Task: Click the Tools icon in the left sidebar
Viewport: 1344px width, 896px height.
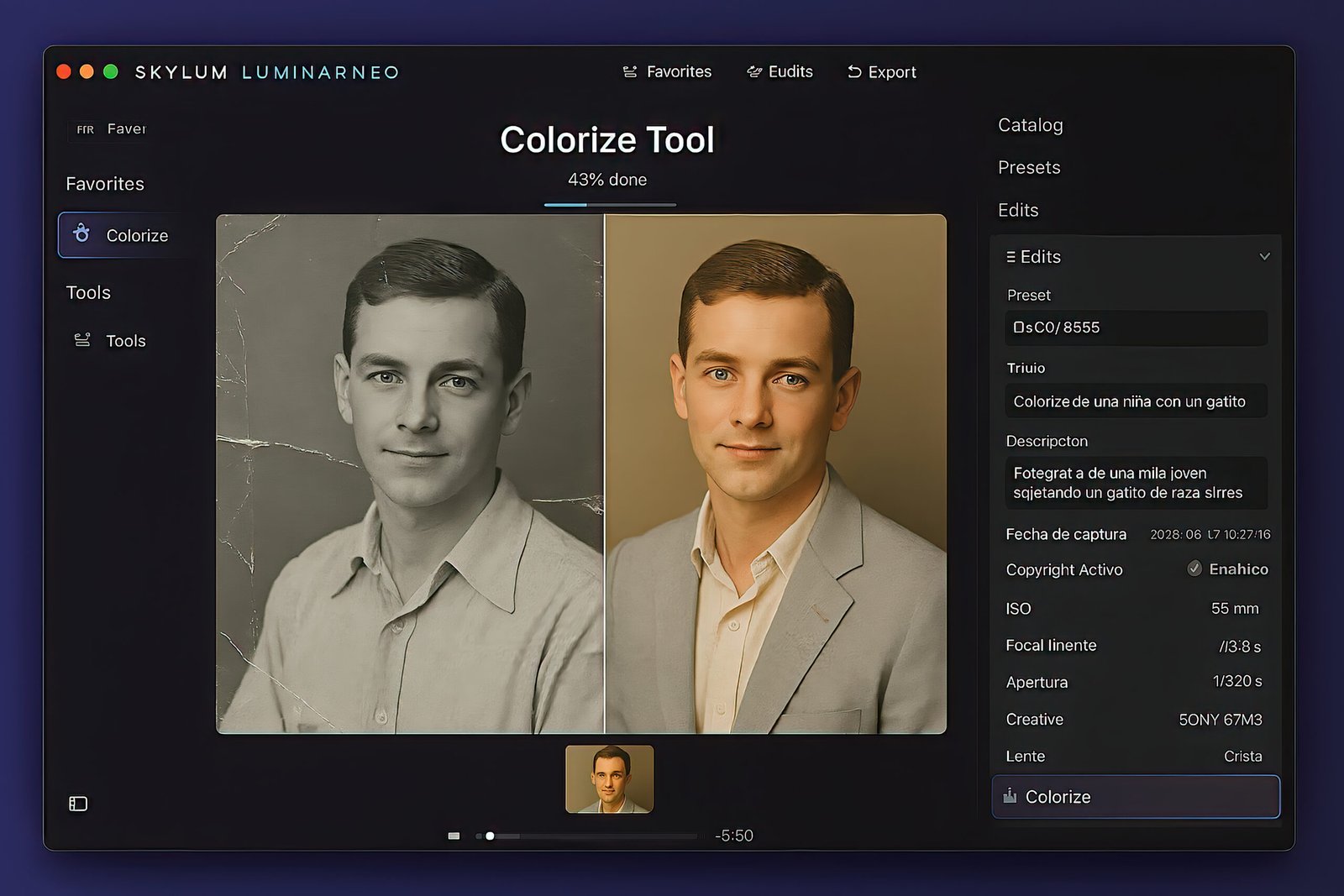Action: (x=82, y=340)
